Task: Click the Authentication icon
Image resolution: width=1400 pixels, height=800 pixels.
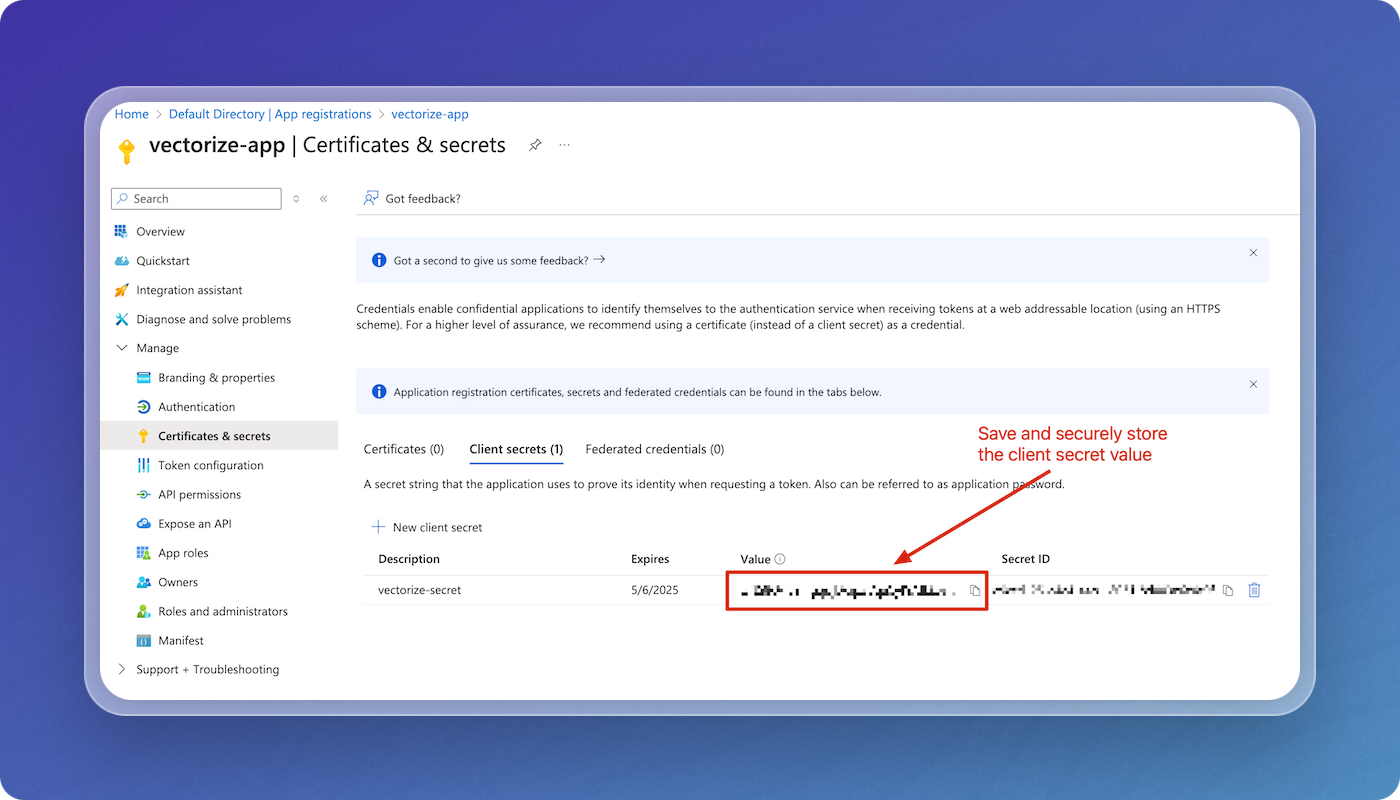Action: [x=143, y=407]
